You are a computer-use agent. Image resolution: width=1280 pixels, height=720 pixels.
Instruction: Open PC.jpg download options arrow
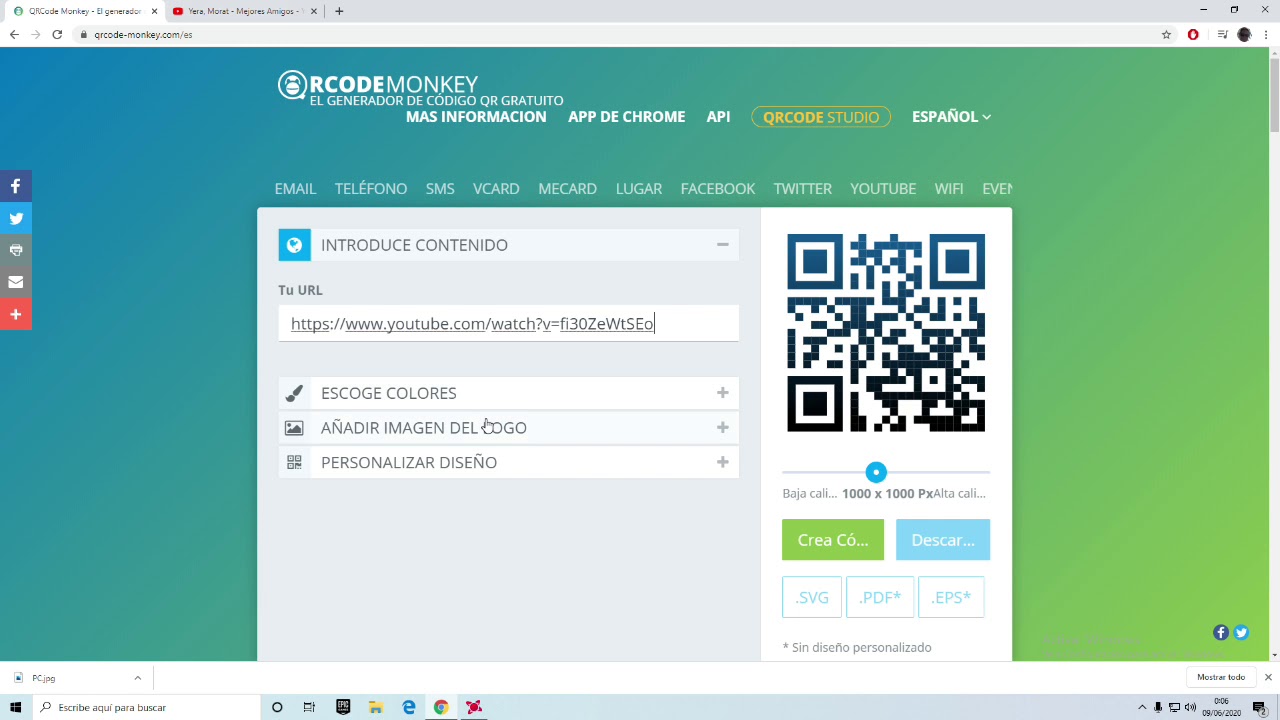click(x=137, y=678)
